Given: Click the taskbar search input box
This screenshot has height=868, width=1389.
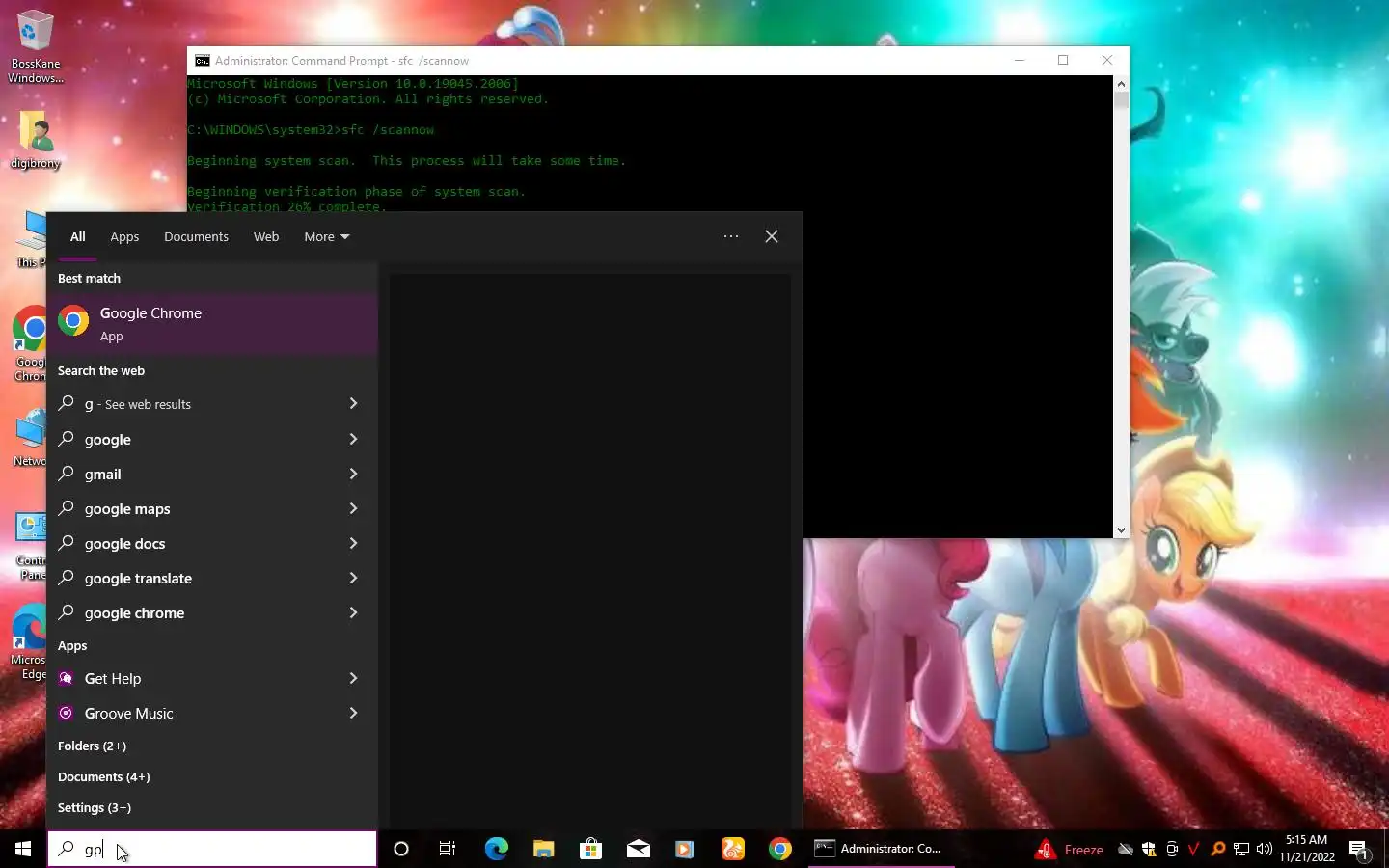Looking at the screenshot, I should (x=212, y=849).
